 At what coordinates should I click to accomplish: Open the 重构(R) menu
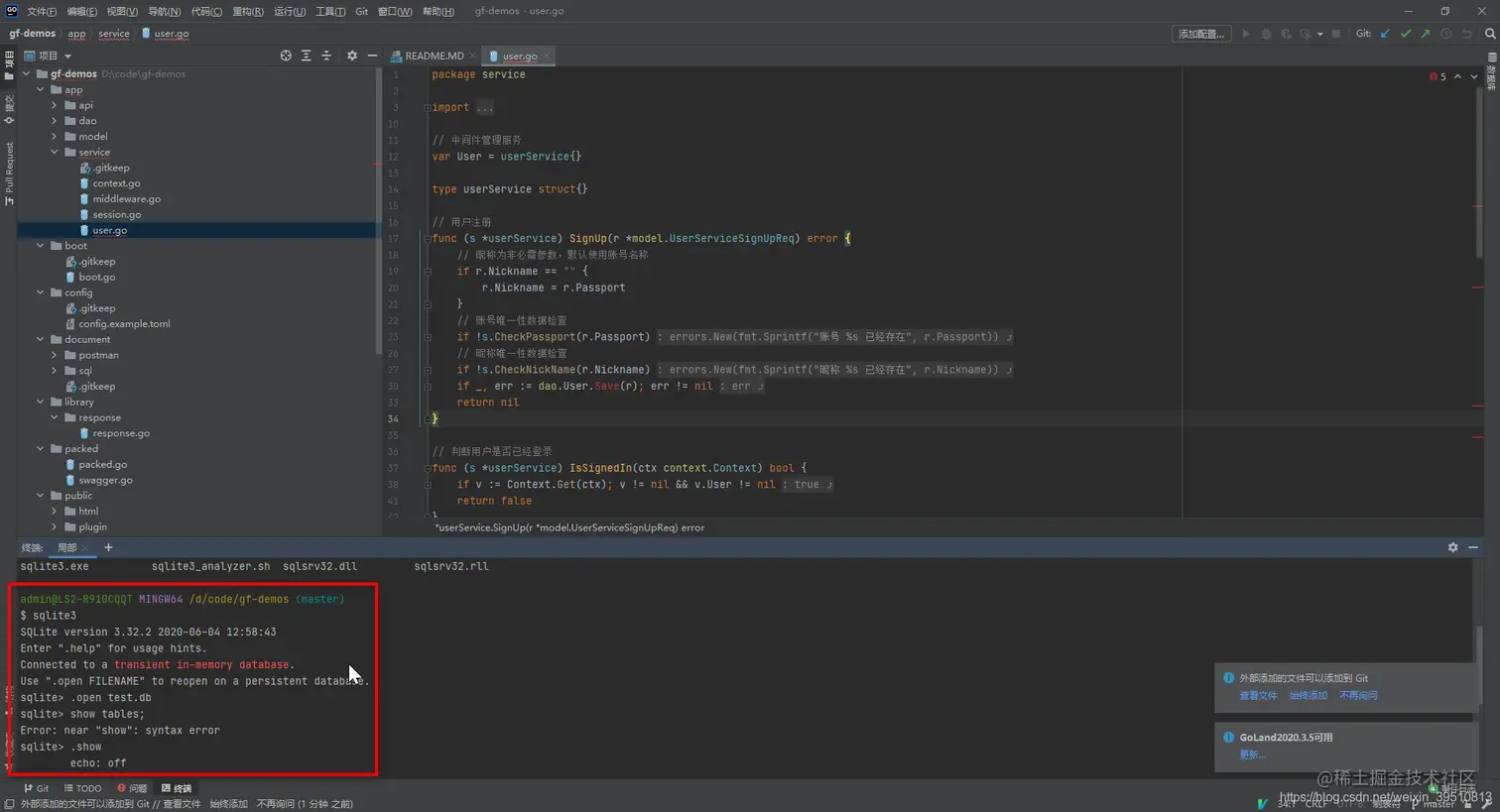point(248,11)
